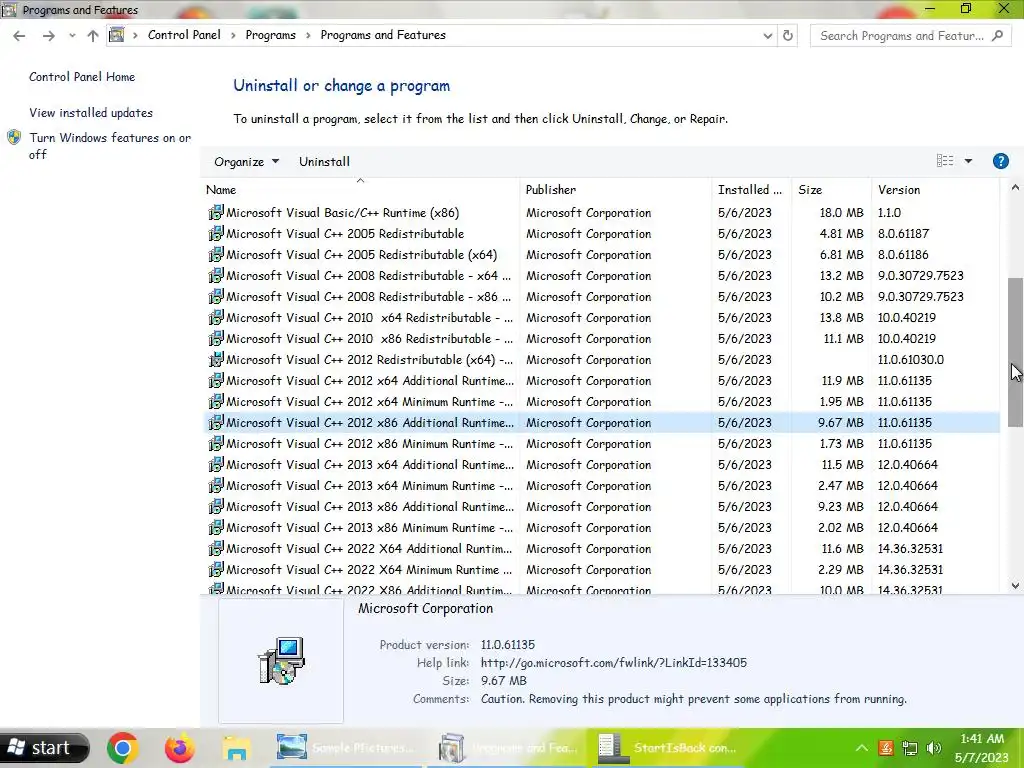Open the recent locations dropdown arrow

[72, 36]
